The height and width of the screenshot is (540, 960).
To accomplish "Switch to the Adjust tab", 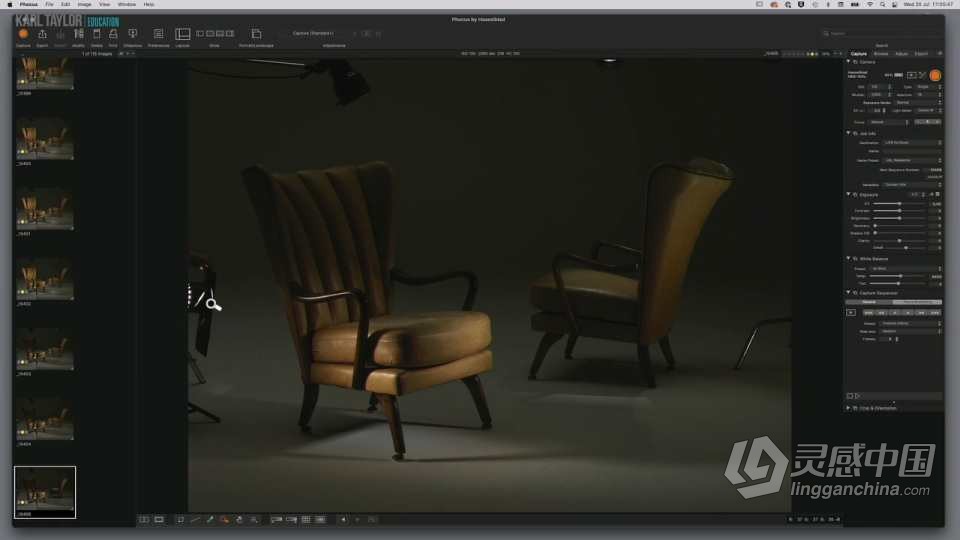I will coord(902,54).
